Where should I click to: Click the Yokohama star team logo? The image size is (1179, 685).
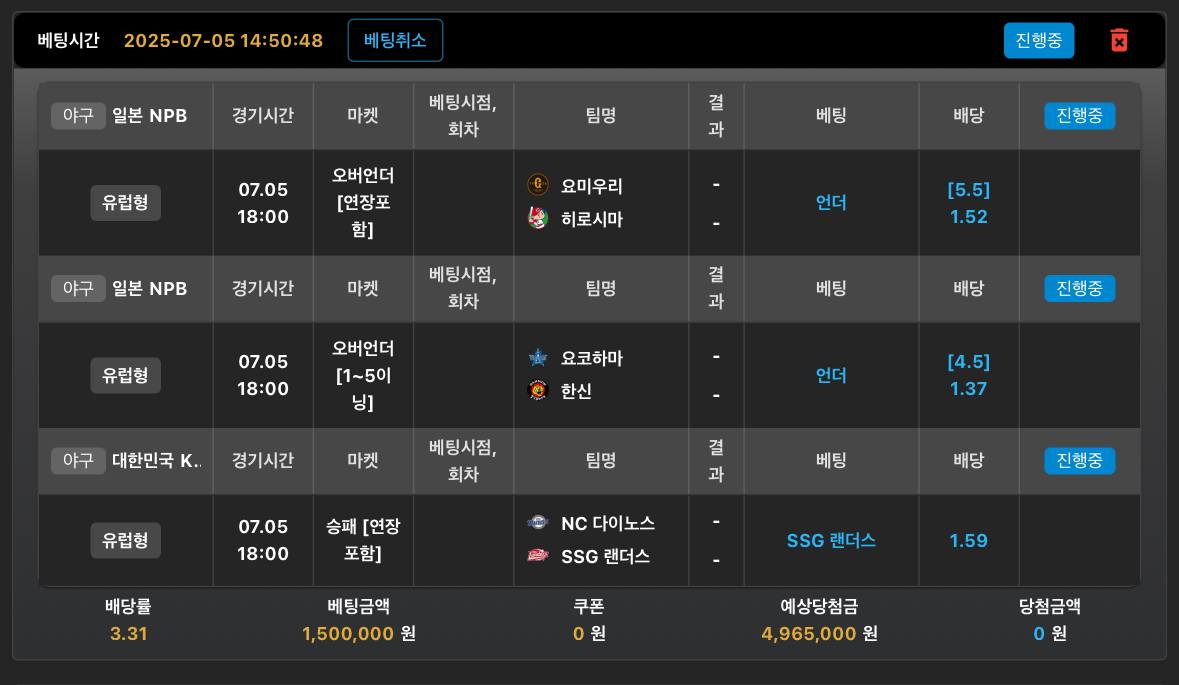tap(538, 358)
